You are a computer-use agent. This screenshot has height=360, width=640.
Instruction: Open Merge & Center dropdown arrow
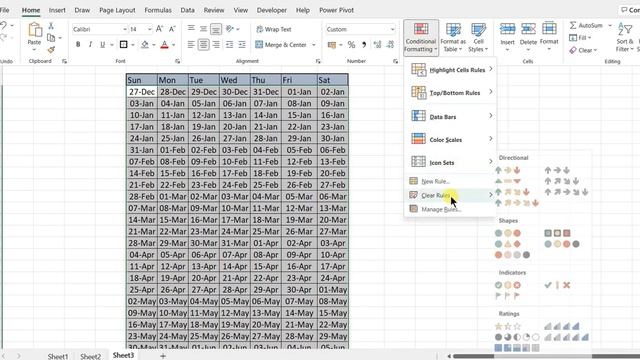point(313,45)
